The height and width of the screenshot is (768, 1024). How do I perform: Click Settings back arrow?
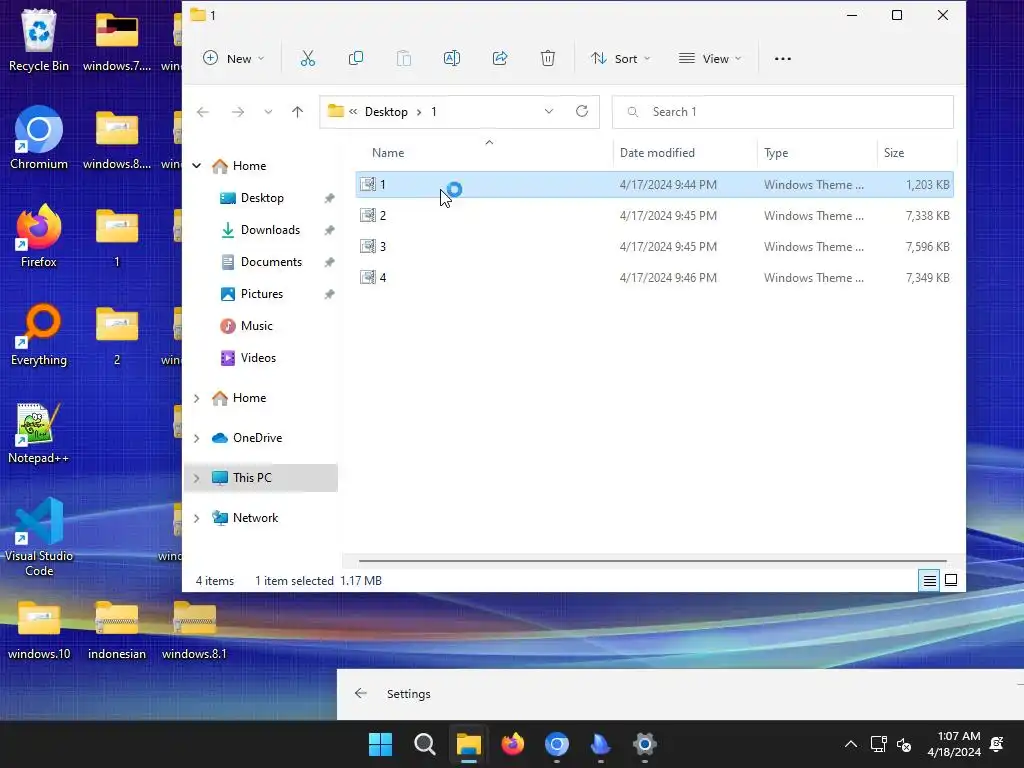pos(360,694)
